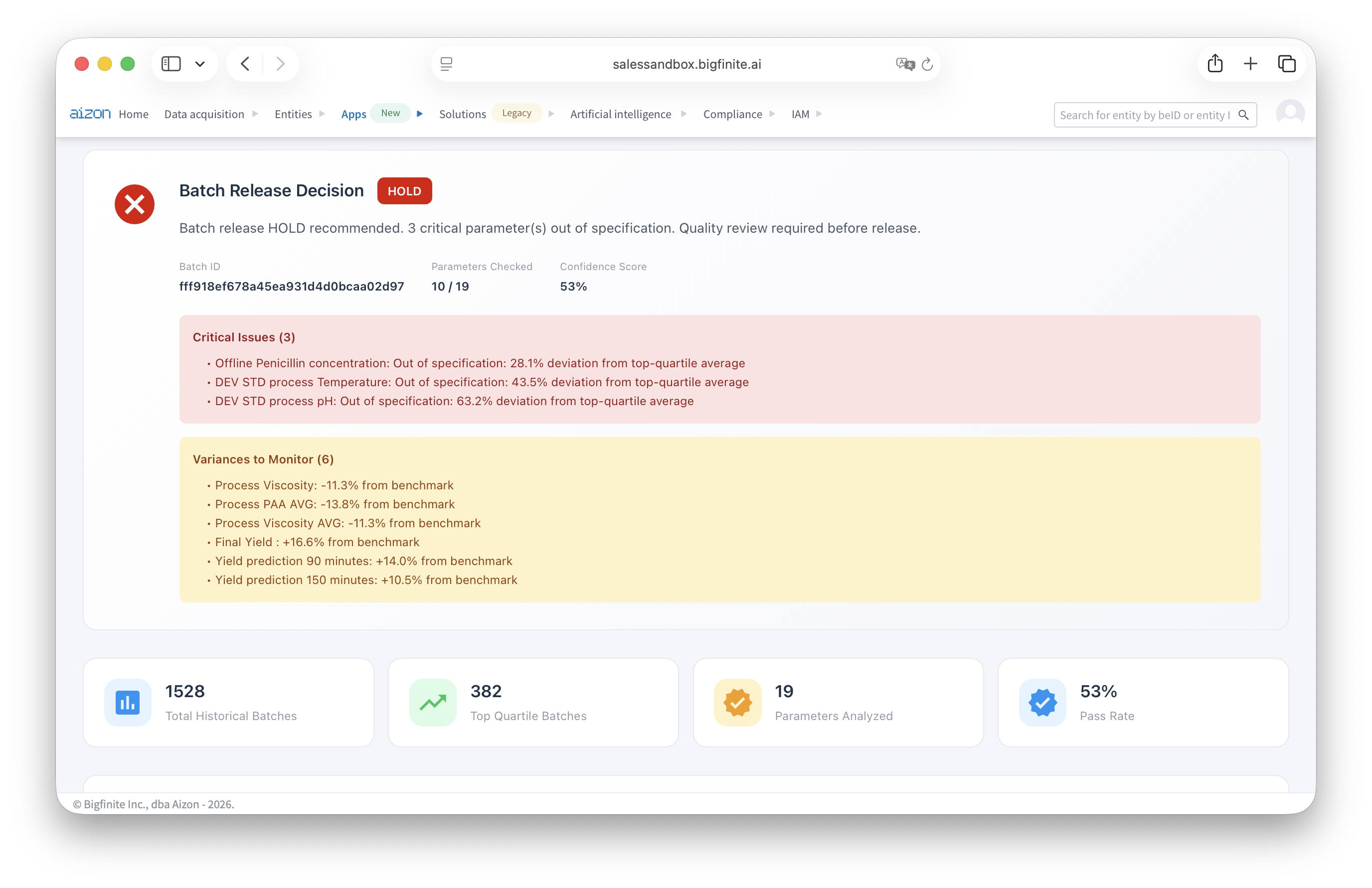Click the red X decision status icon

(x=134, y=204)
